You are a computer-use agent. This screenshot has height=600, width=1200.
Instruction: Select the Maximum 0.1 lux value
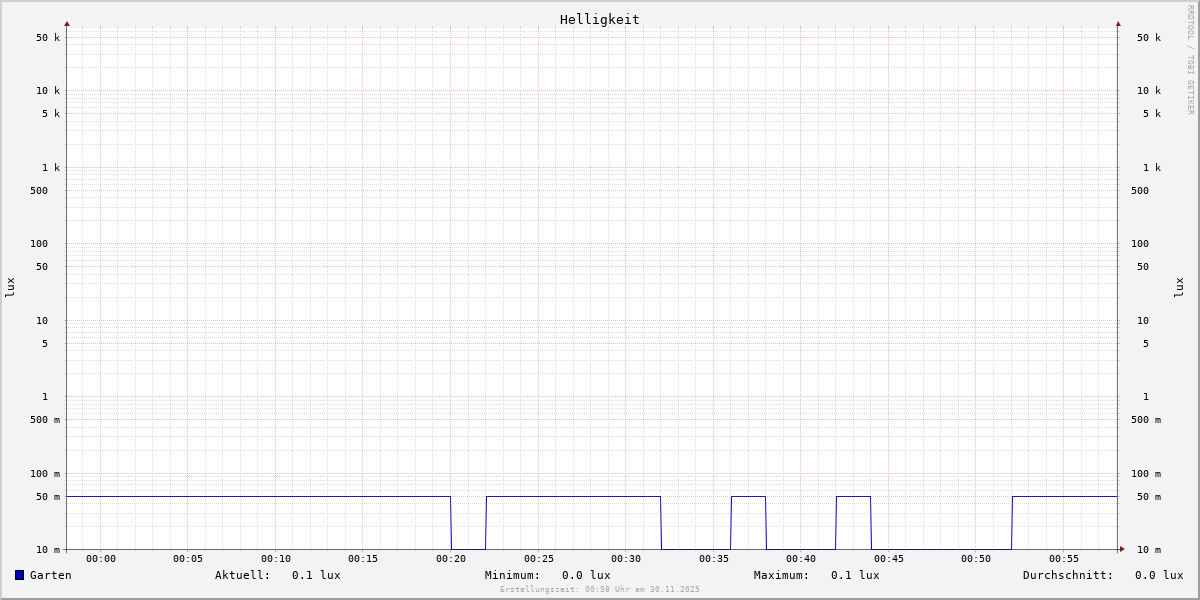tap(855, 575)
